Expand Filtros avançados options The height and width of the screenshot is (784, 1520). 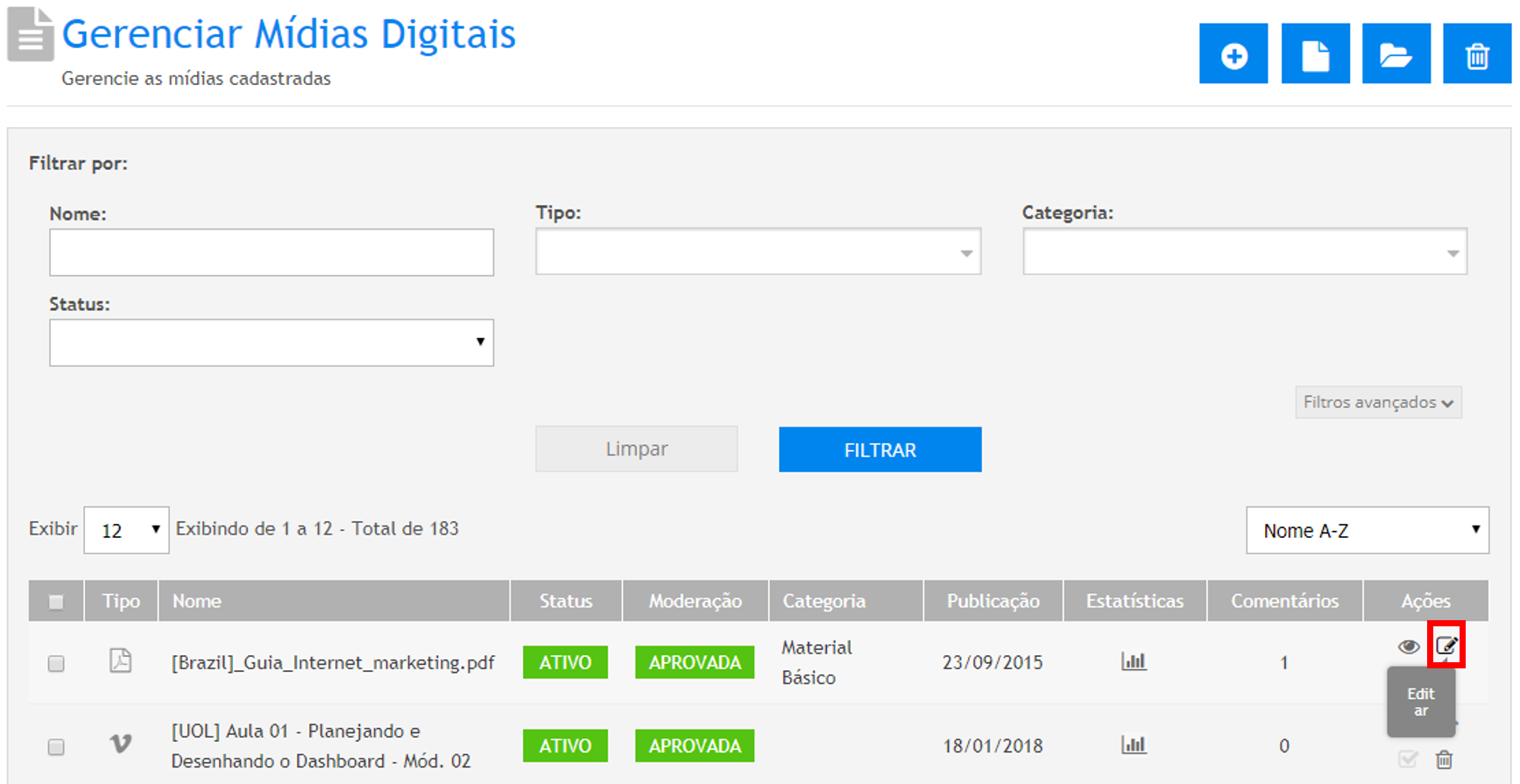tap(1377, 402)
